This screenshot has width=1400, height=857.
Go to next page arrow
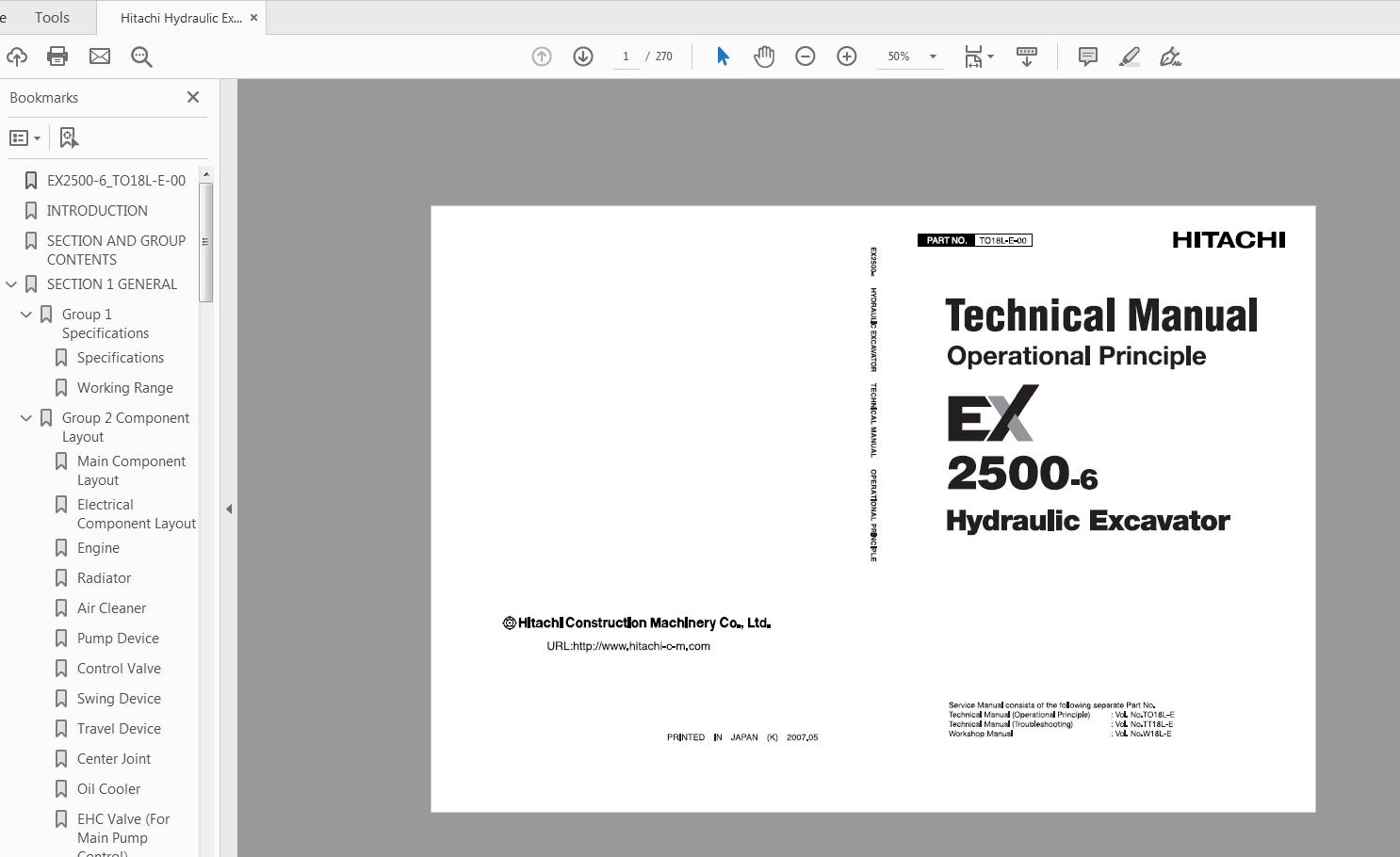tap(583, 57)
